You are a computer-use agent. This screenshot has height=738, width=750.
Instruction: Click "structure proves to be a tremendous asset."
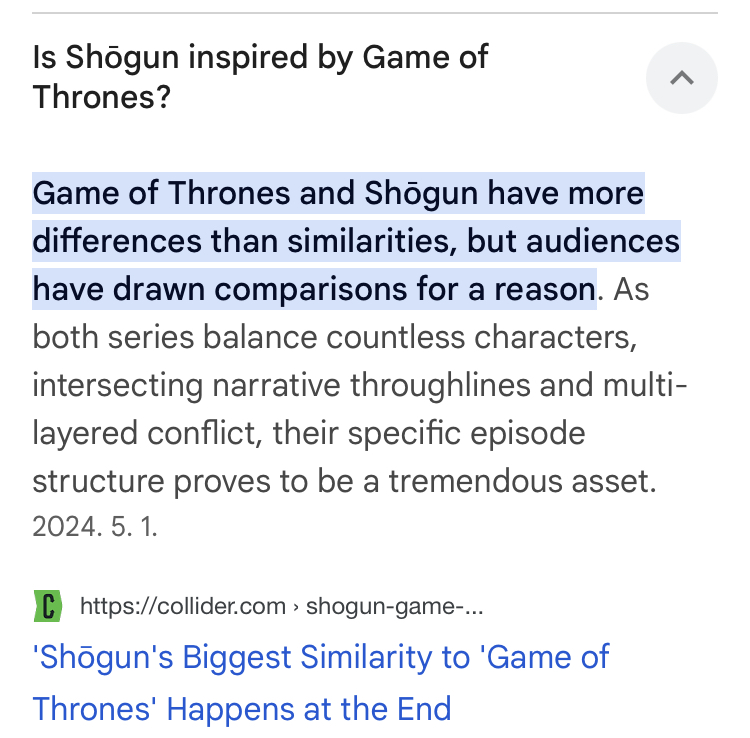[x=344, y=482]
